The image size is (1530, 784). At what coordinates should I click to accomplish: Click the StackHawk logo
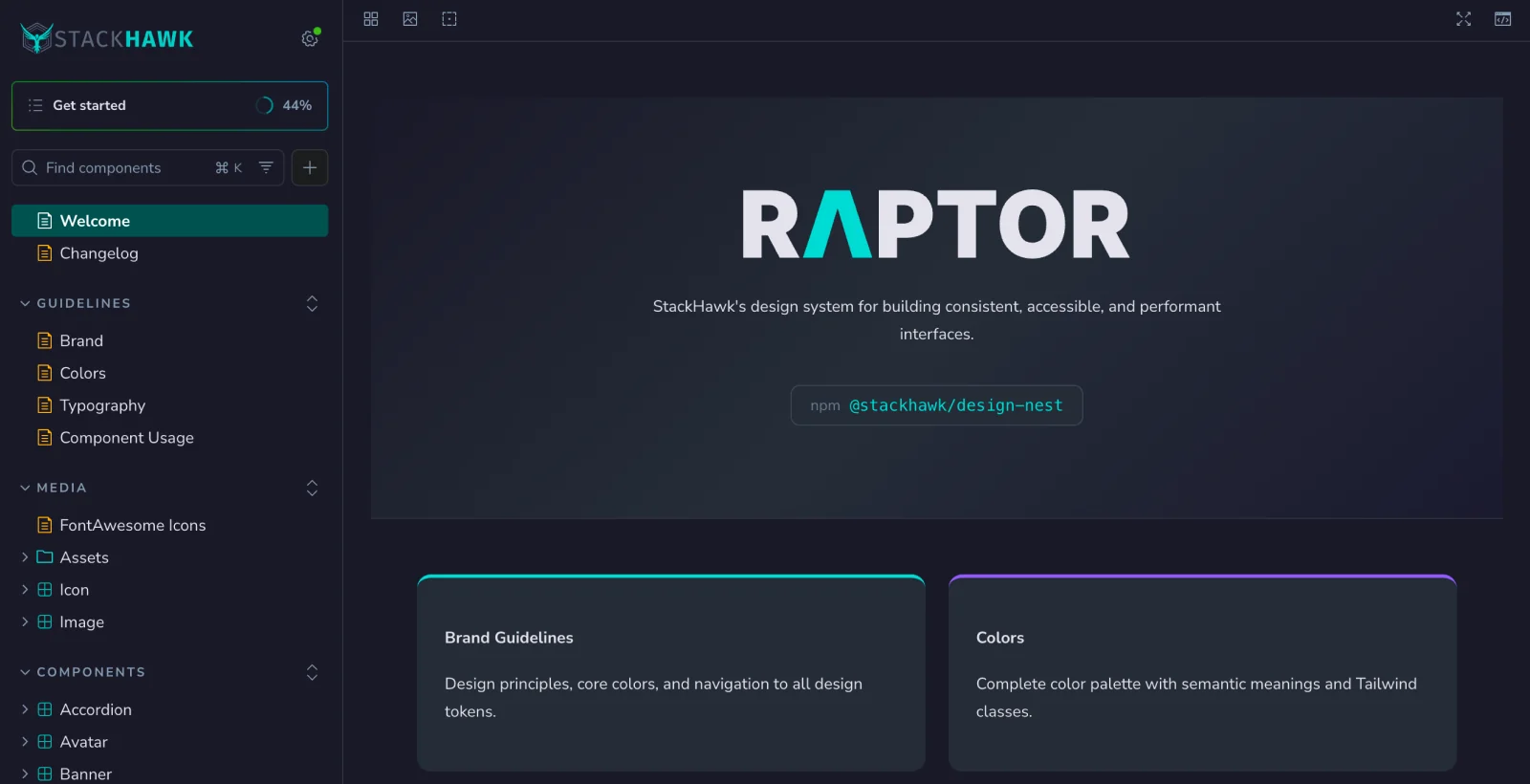point(107,38)
